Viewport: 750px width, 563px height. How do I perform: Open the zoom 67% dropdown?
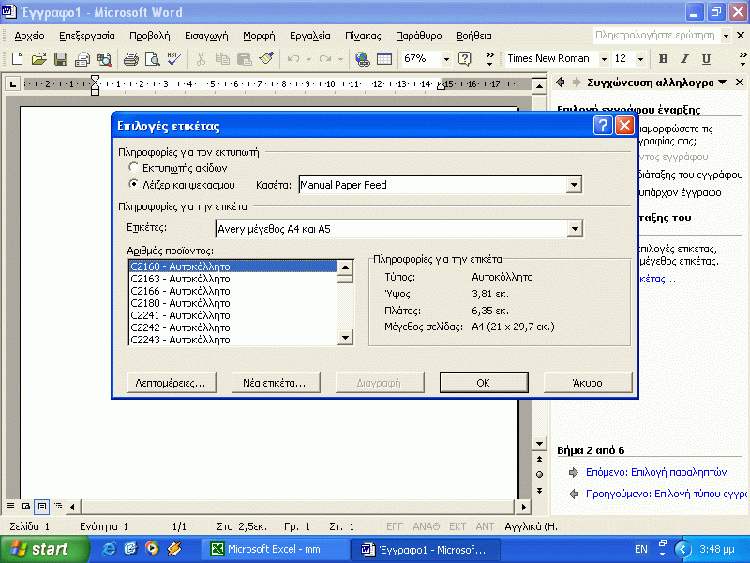(446, 59)
